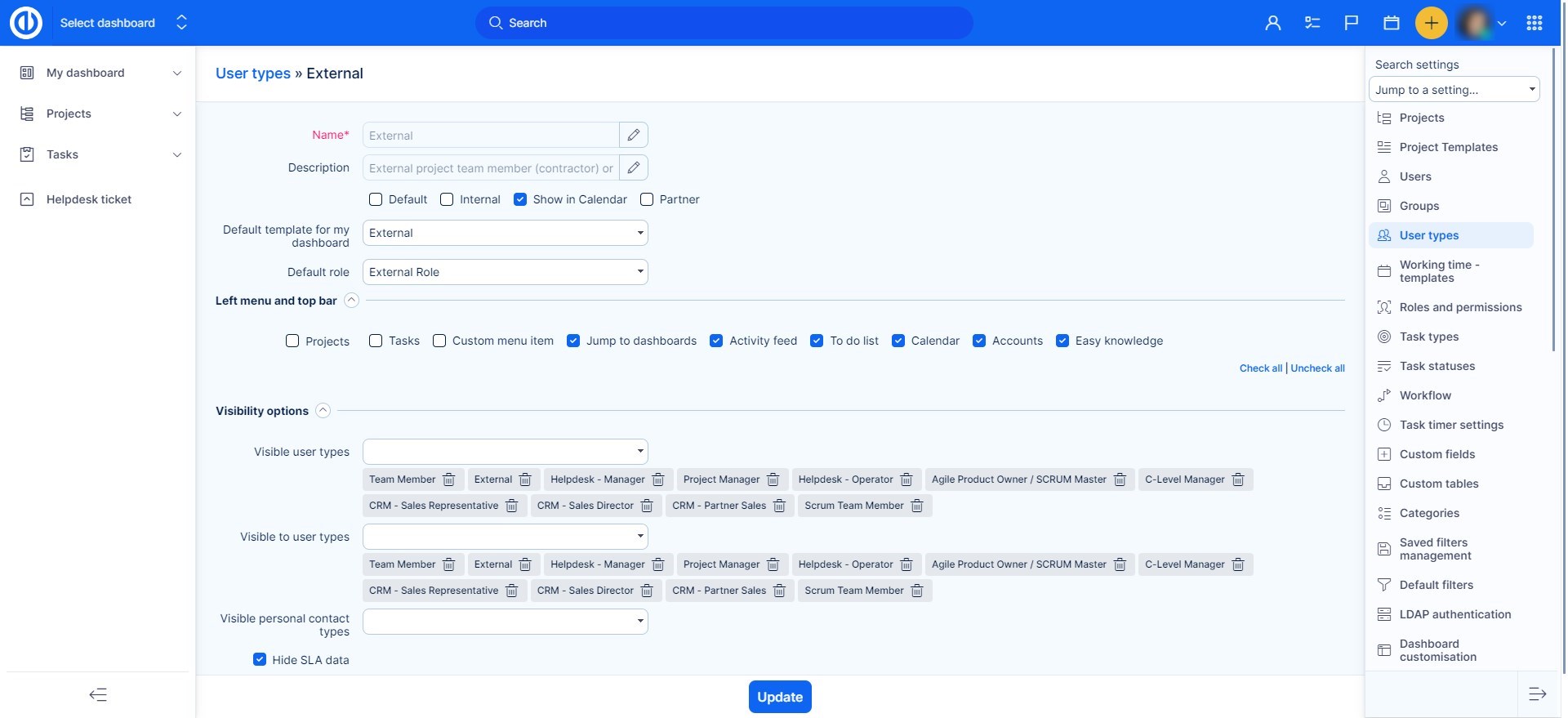Open Roles and permissions settings
Viewport: 1568px width, 718px height.
[1460, 307]
